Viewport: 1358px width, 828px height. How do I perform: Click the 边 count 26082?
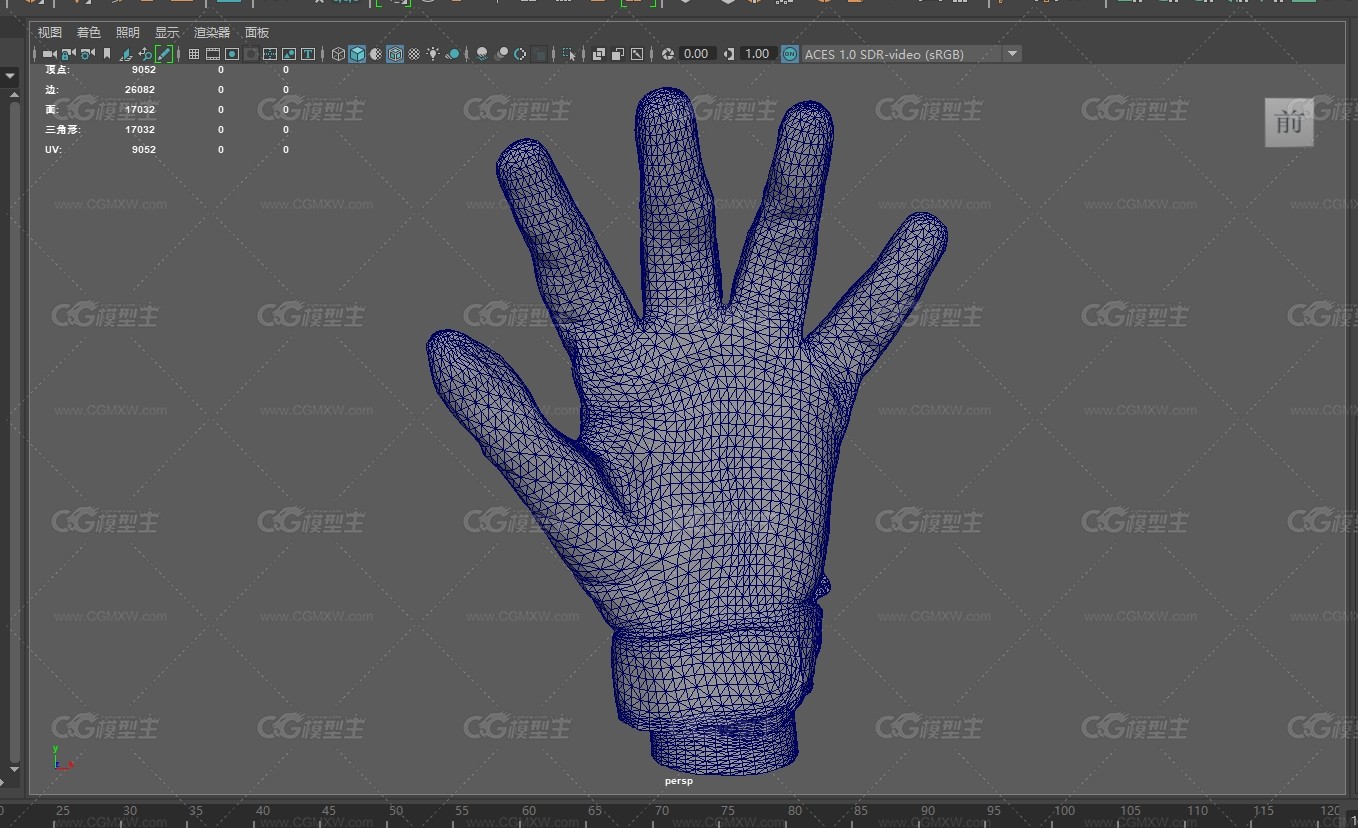click(140, 90)
